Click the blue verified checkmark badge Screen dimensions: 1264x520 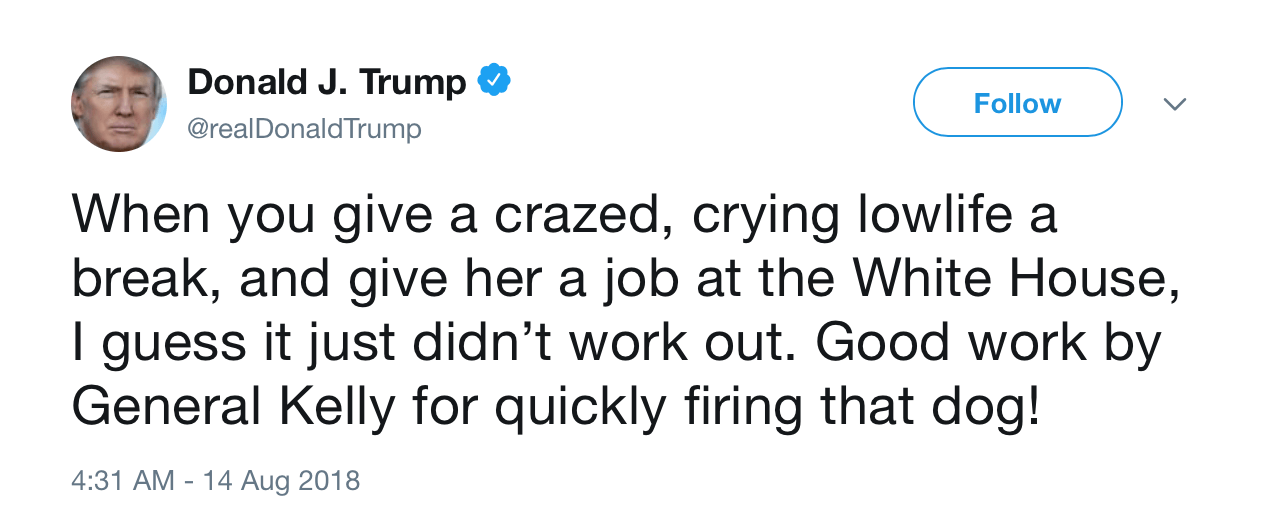click(x=493, y=81)
